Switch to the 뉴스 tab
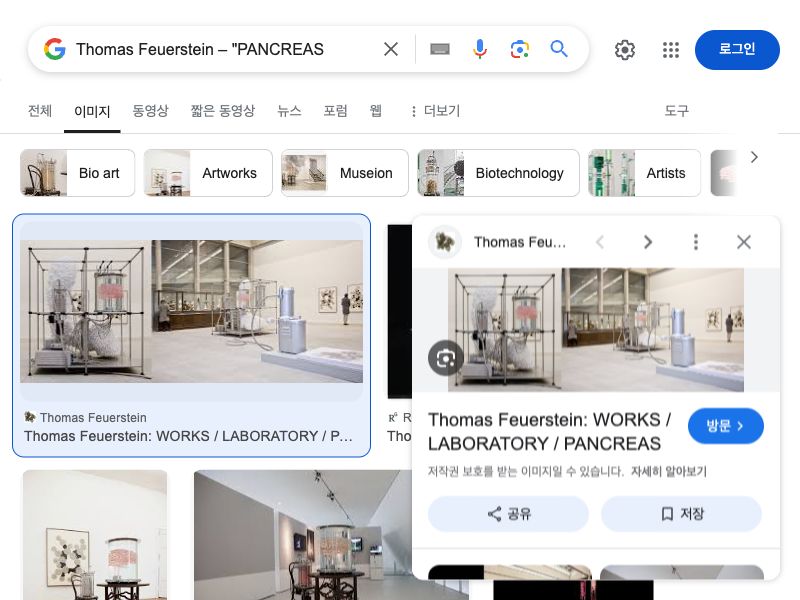Image resolution: width=800 pixels, height=600 pixels. click(289, 111)
